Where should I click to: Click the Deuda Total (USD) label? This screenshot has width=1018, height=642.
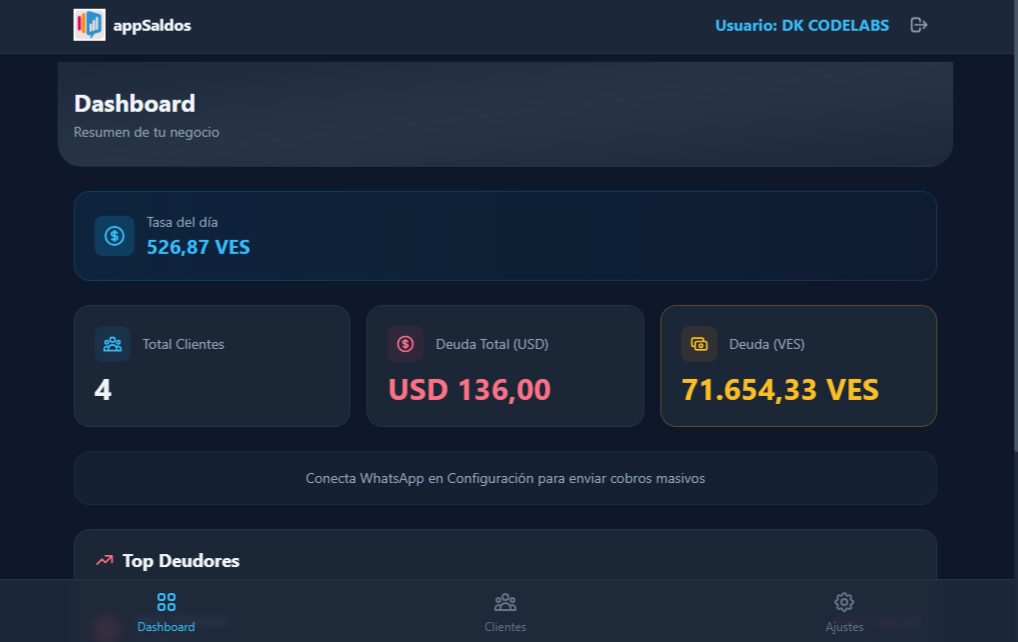(492, 344)
